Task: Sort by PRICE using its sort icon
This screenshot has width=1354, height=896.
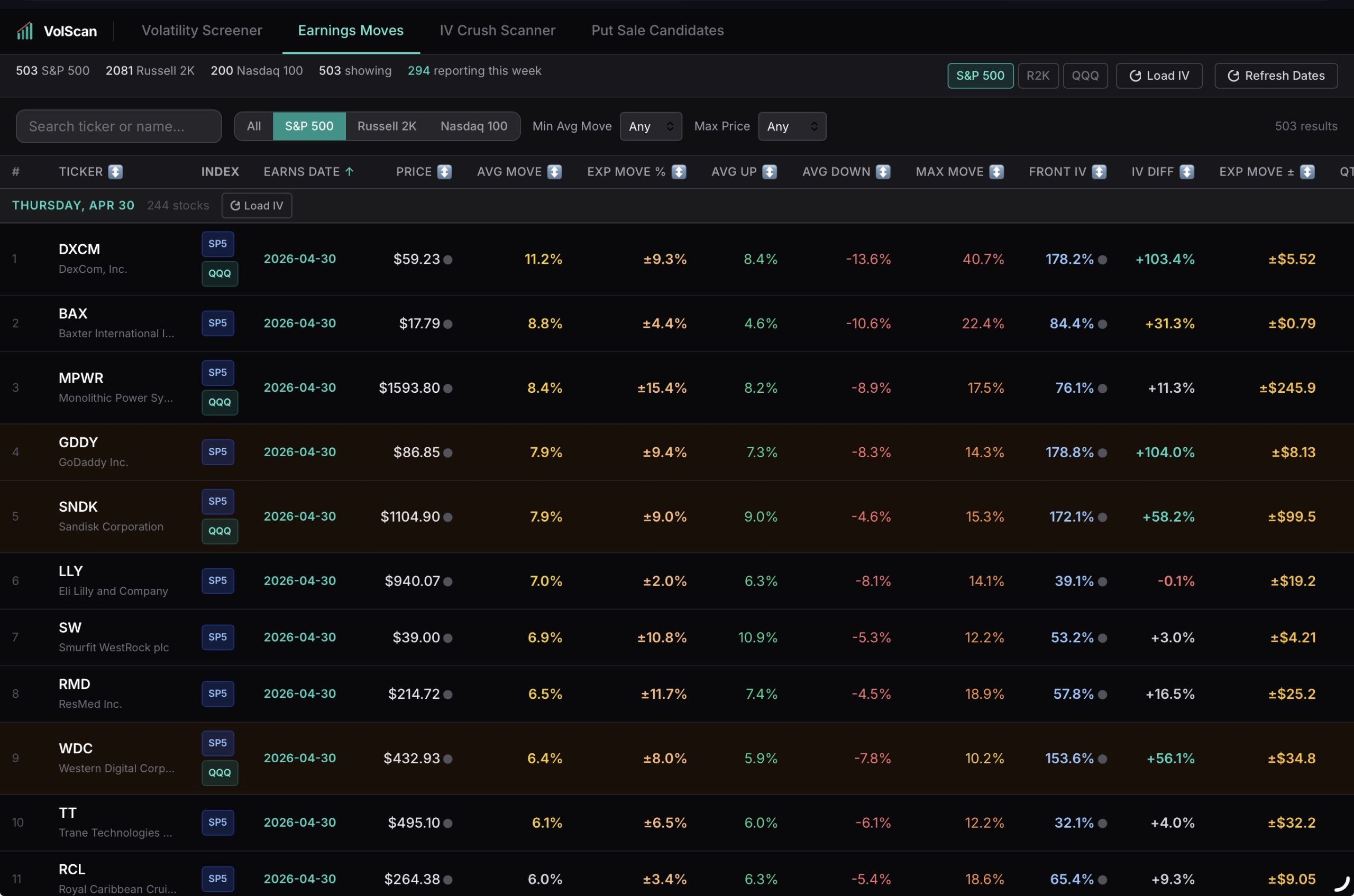Action: coord(444,172)
